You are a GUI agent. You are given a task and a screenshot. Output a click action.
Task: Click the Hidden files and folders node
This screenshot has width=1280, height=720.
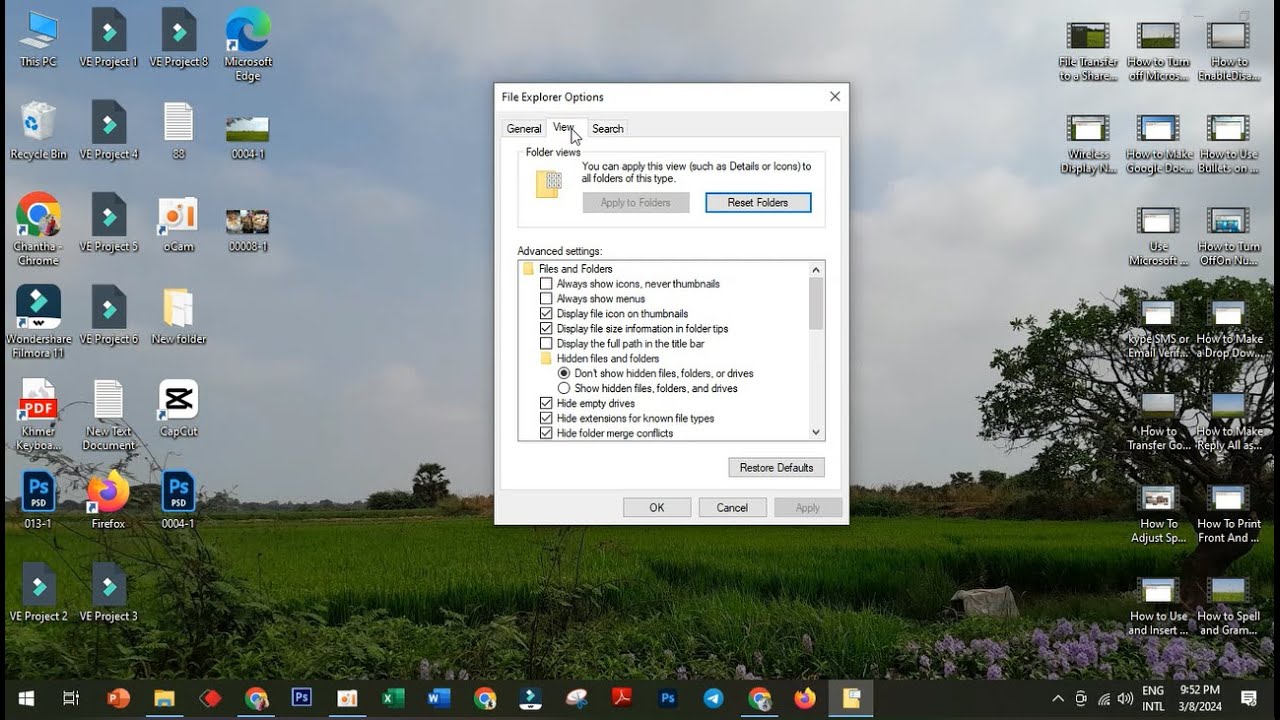(599, 359)
